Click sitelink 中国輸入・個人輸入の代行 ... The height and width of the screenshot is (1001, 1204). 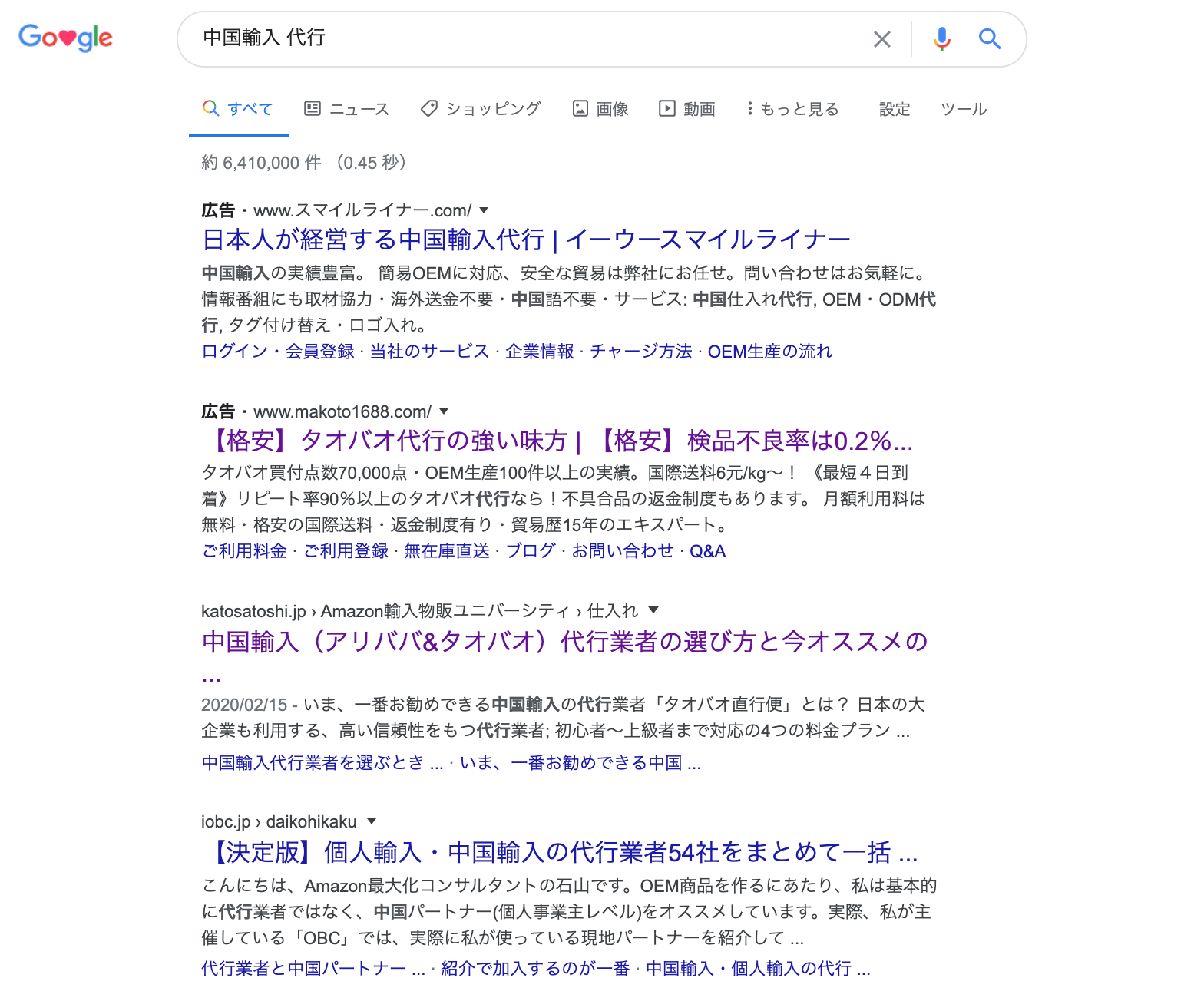(x=758, y=969)
